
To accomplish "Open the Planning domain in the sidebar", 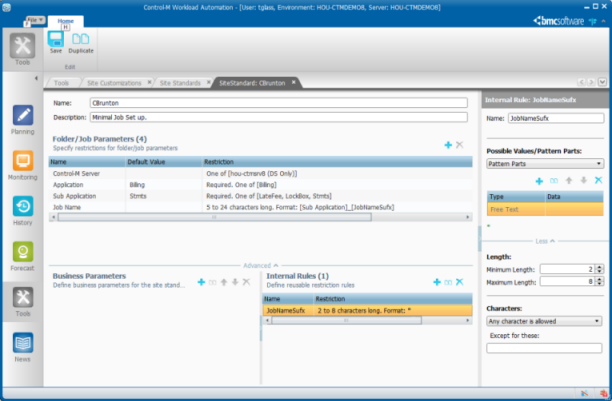I will pos(23,115).
